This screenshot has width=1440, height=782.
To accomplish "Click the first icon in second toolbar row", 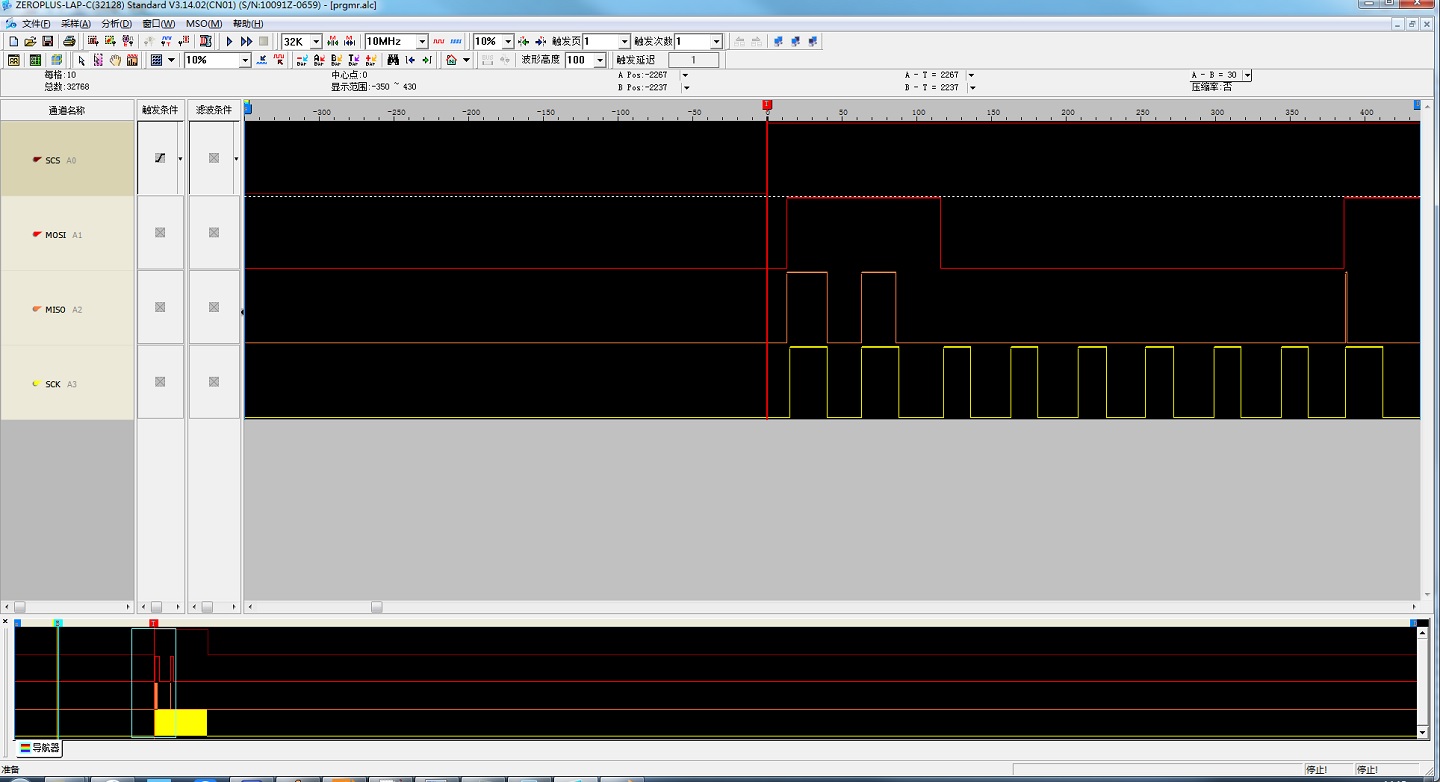I will click(14, 60).
